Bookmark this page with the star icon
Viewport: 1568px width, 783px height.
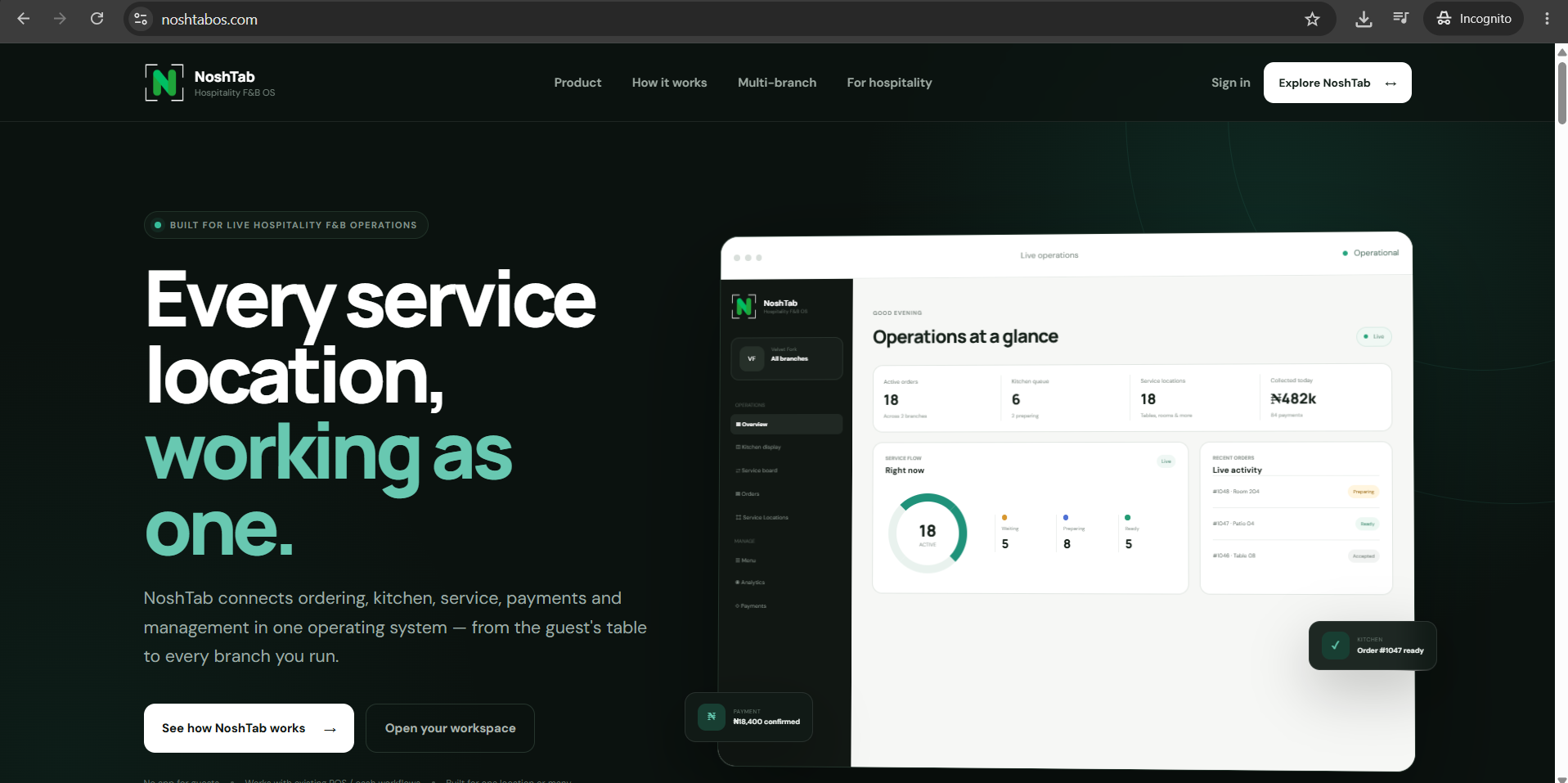pyautogui.click(x=1312, y=19)
